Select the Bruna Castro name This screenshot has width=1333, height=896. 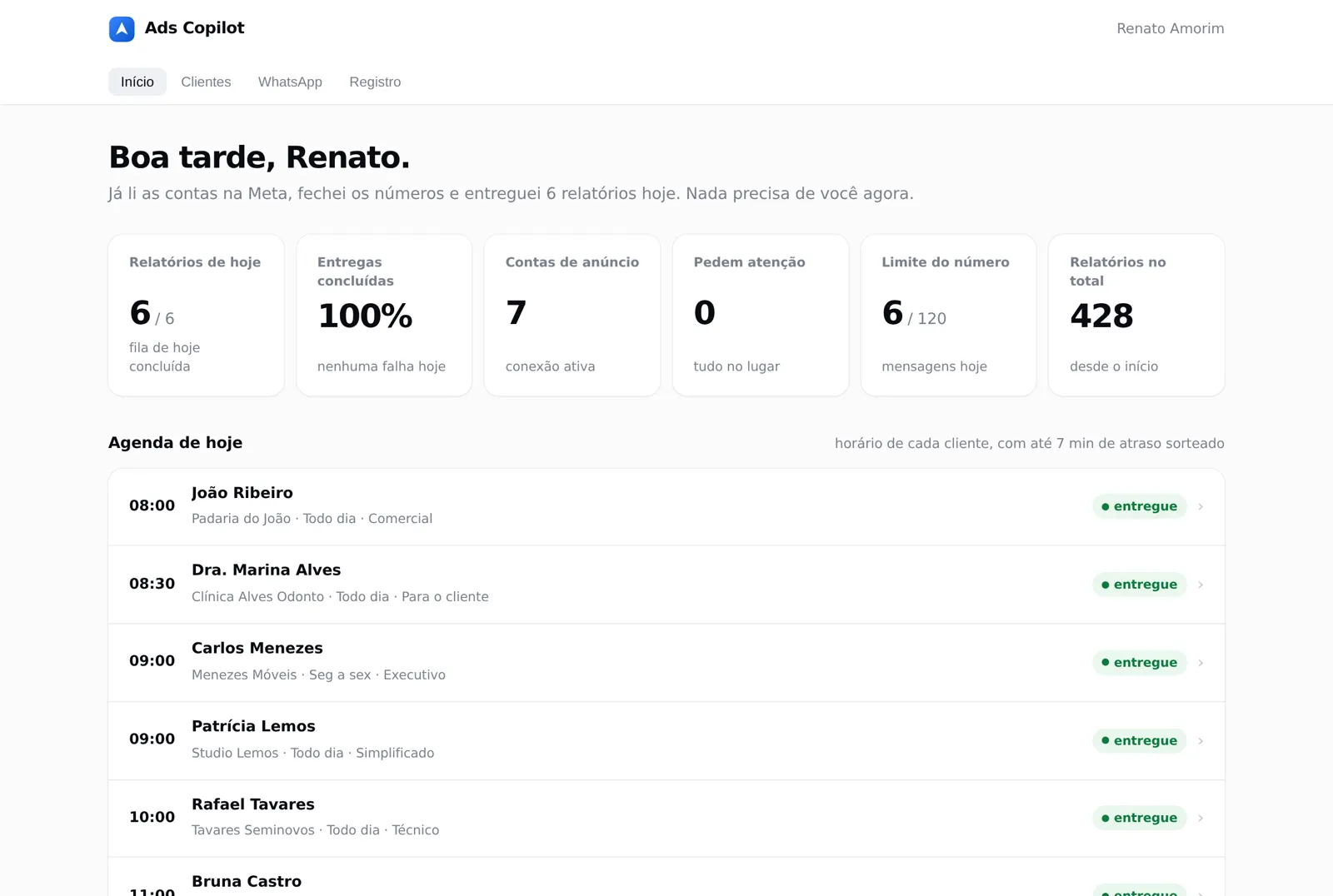247,882
